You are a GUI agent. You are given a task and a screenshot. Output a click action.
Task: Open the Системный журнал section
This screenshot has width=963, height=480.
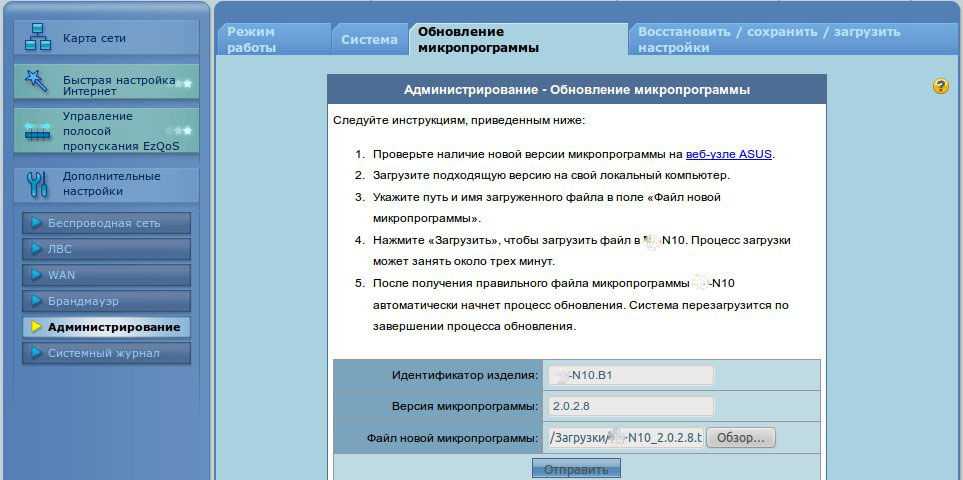(106, 353)
